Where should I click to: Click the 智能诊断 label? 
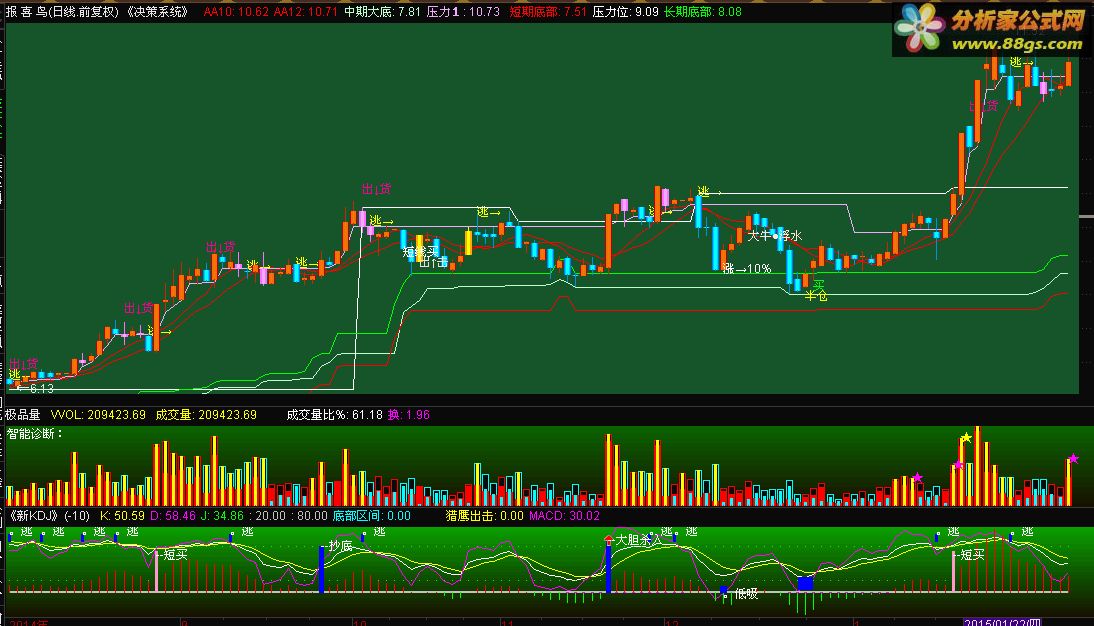(x=35, y=433)
